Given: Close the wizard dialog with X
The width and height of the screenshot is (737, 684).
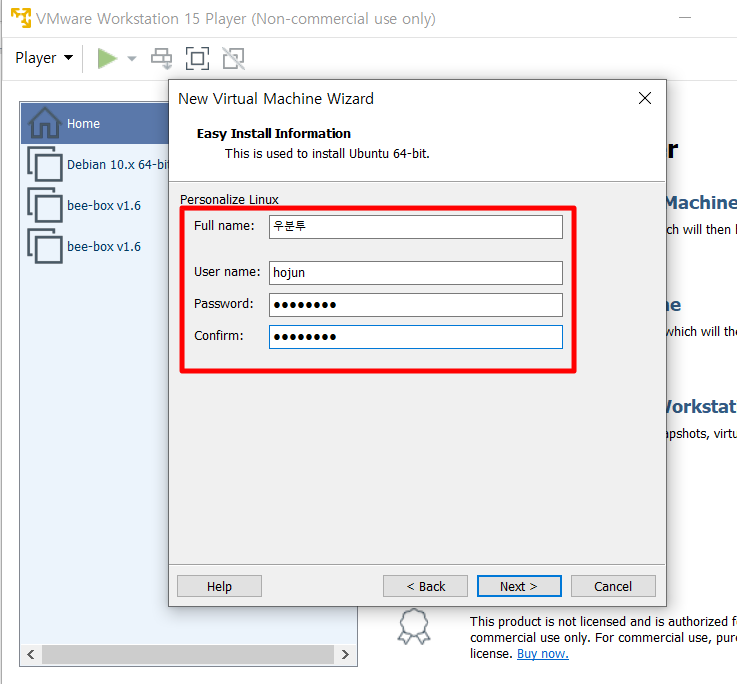Looking at the screenshot, I should click(645, 98).
